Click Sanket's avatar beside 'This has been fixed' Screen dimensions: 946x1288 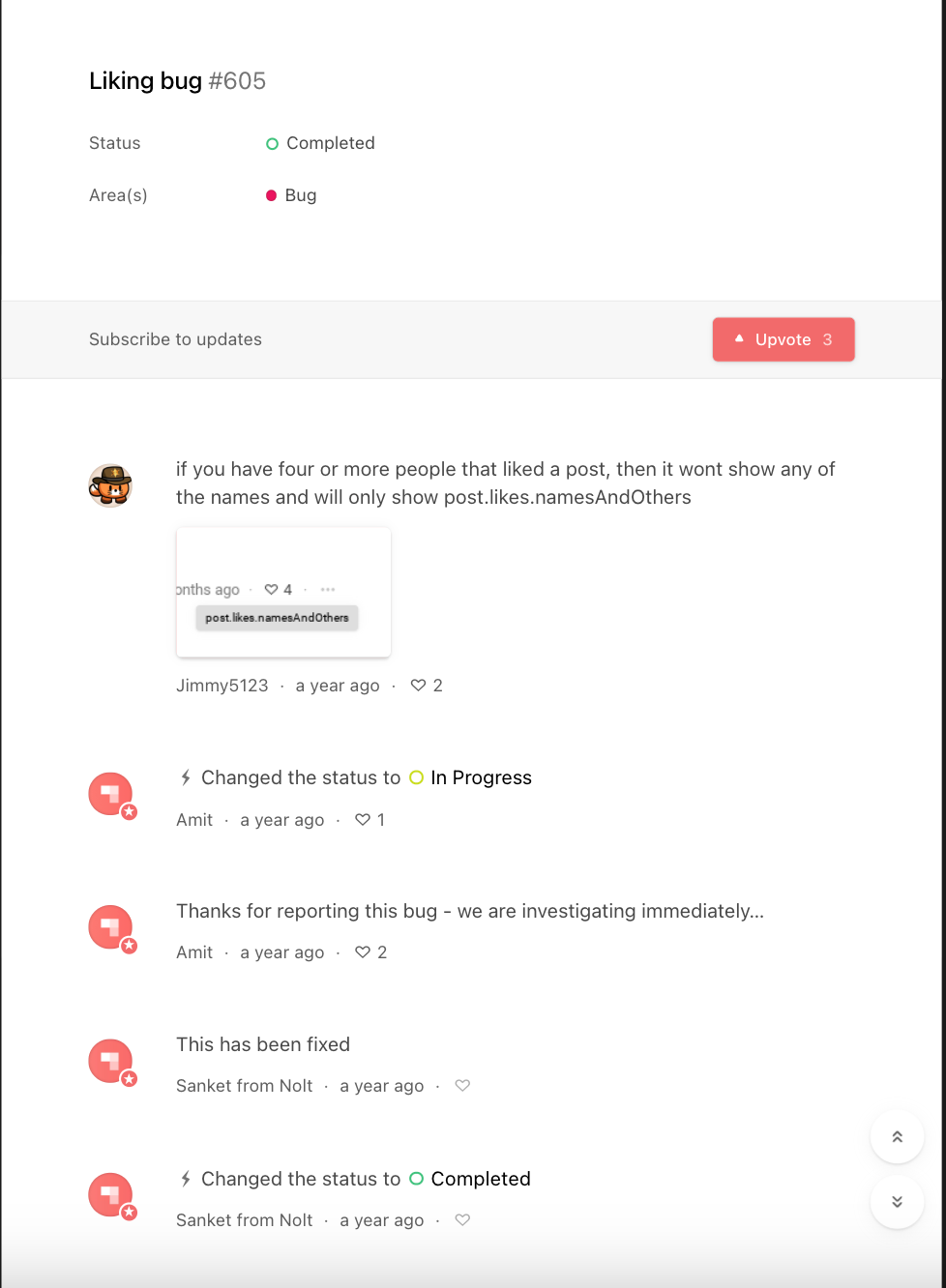112,1063
